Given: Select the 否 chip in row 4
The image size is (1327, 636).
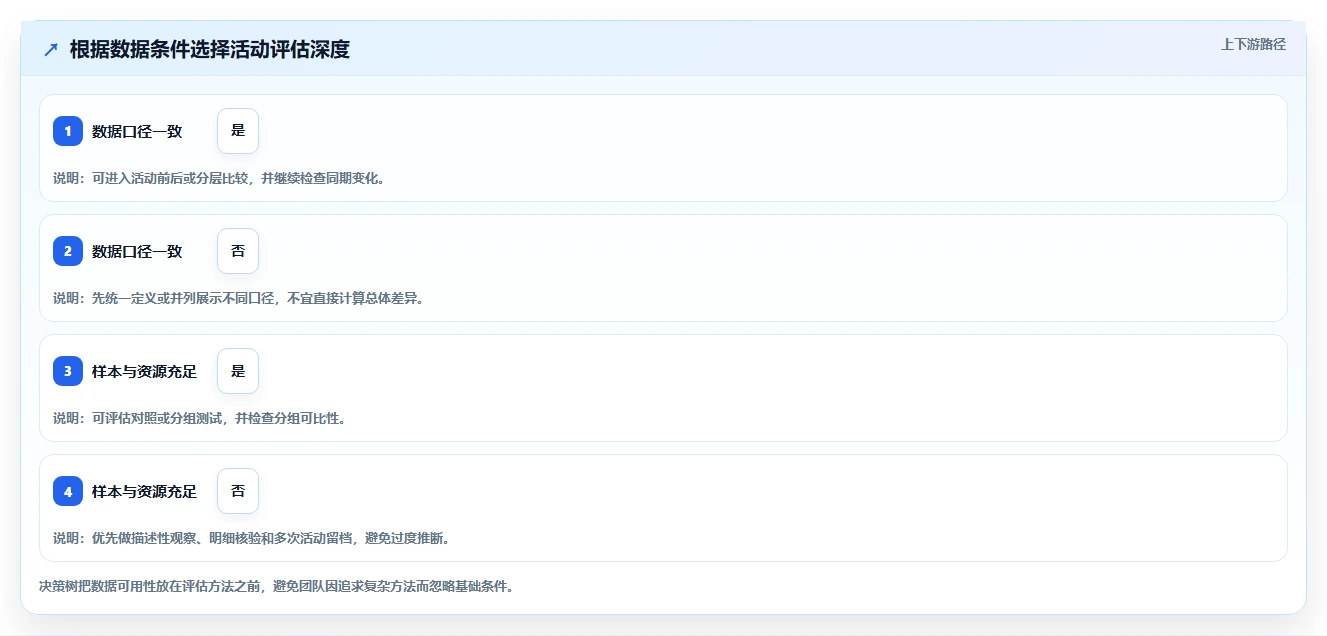Looking at the screenshot, I should click(238, 491).
